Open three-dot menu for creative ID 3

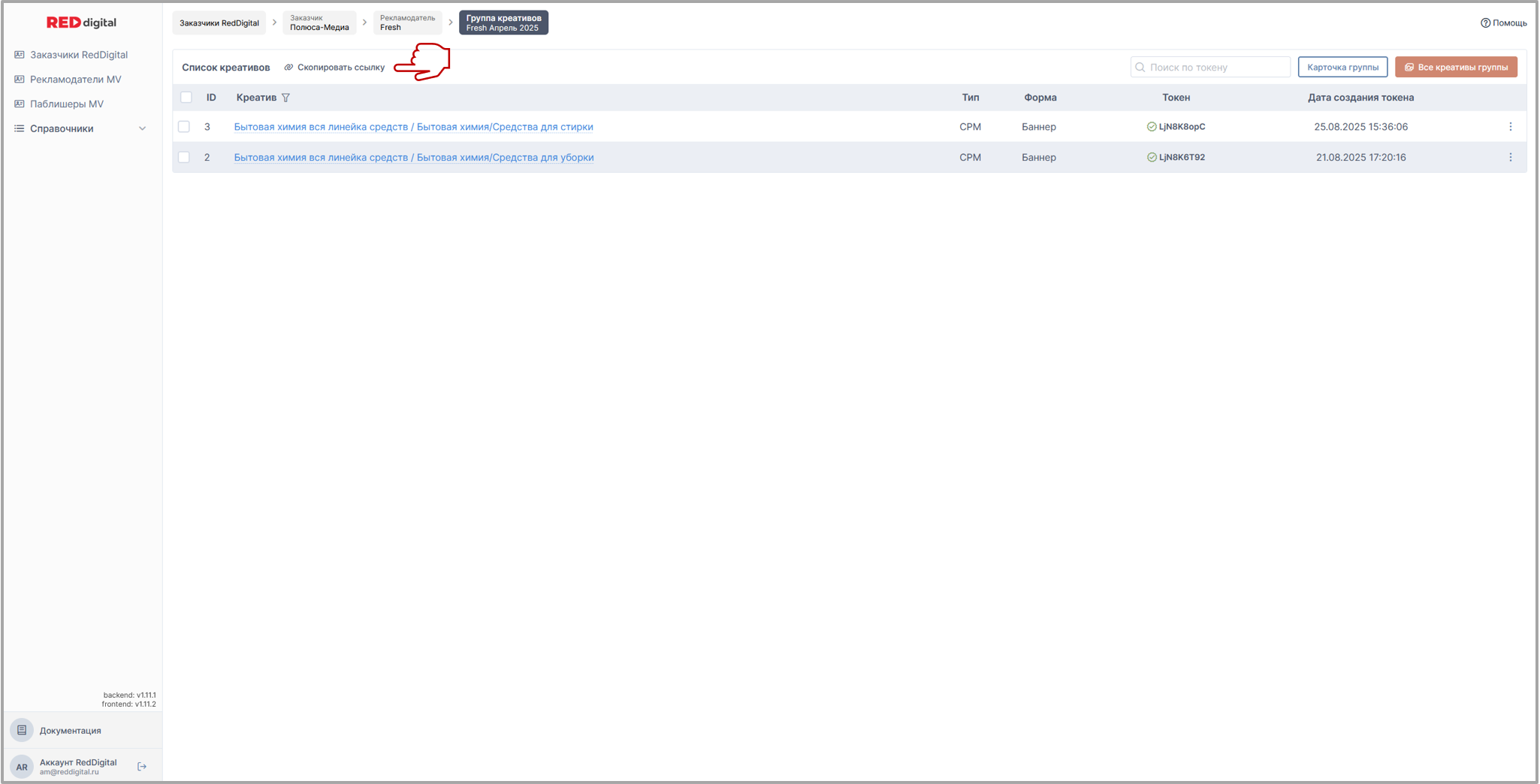[1510, 127]
